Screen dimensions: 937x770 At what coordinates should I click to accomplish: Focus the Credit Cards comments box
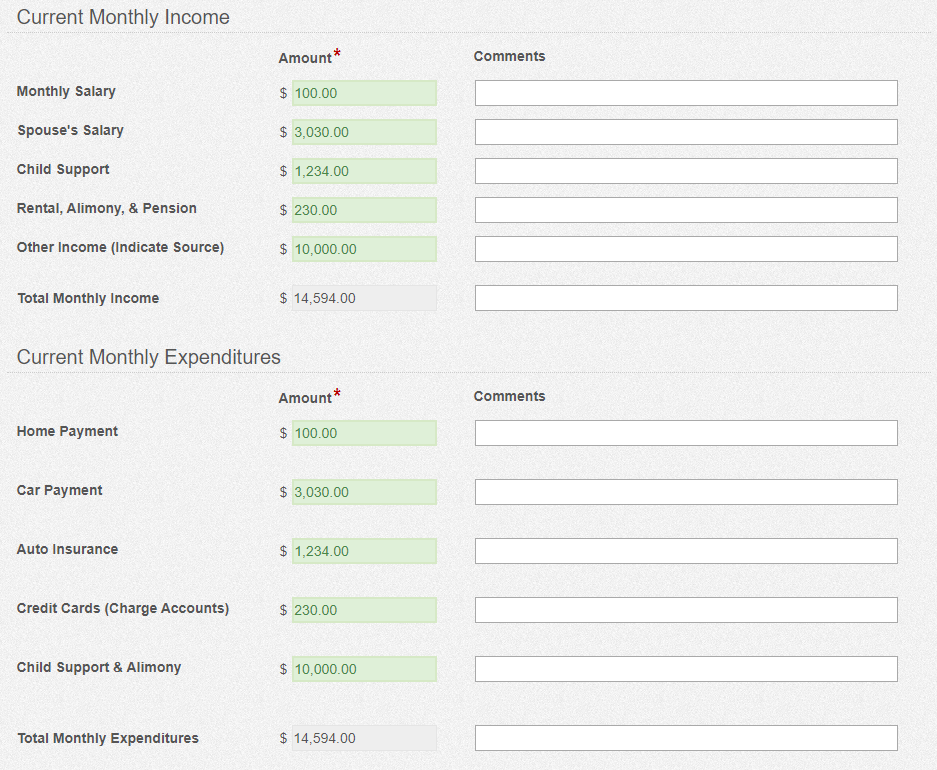pos(686,610)
